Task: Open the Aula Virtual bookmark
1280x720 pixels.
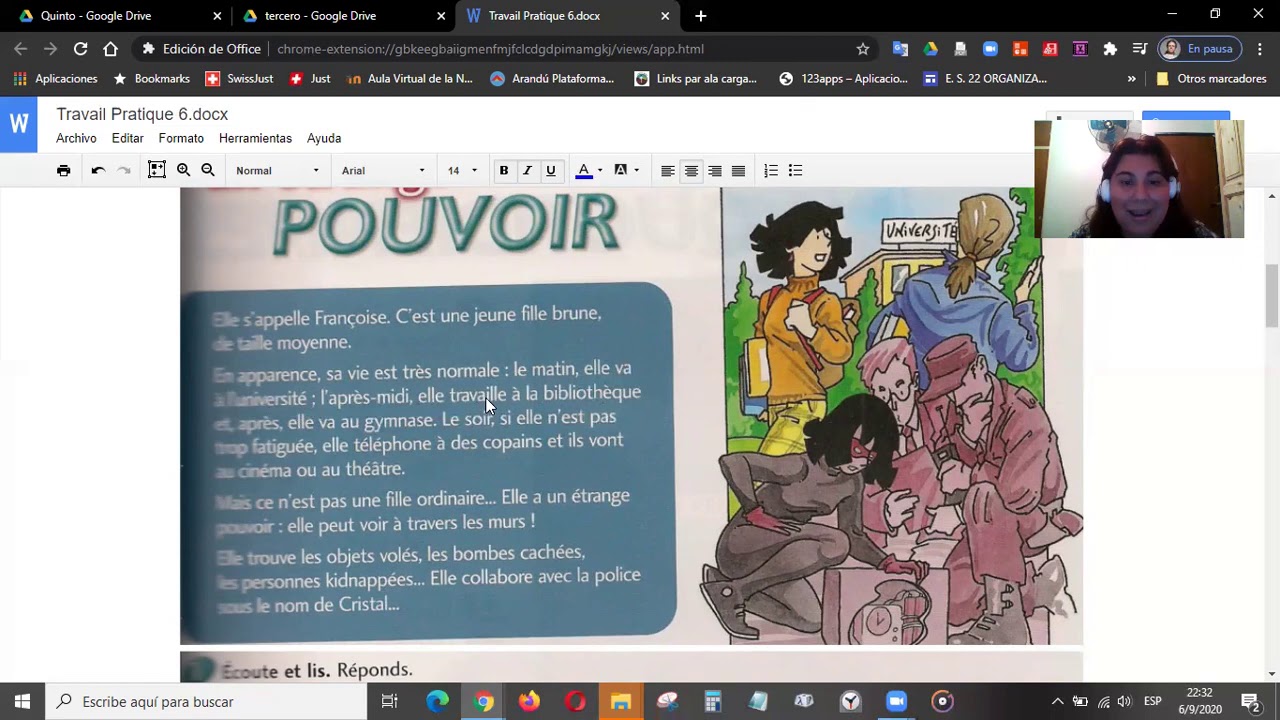Action: tap(409, 79)
